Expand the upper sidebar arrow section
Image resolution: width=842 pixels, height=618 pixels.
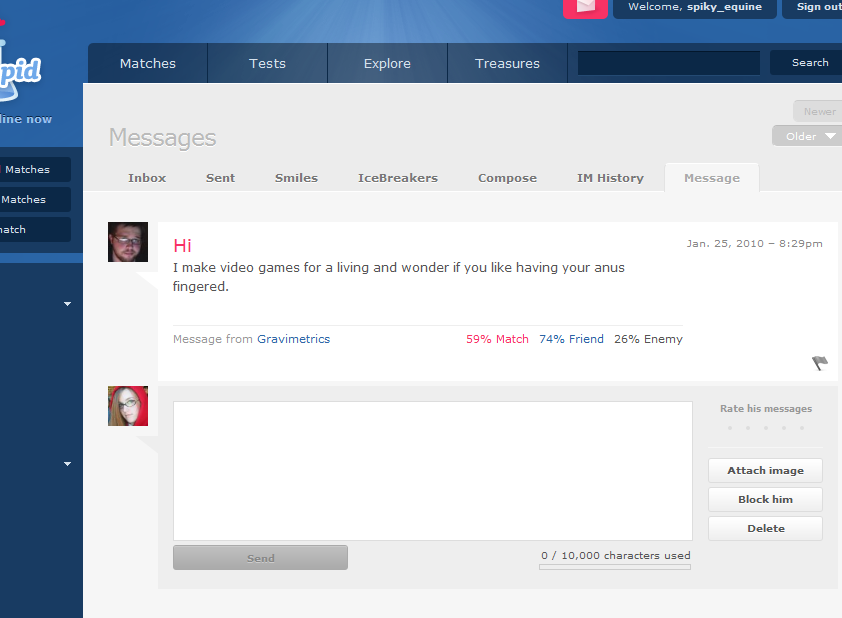tap(68, 303)
